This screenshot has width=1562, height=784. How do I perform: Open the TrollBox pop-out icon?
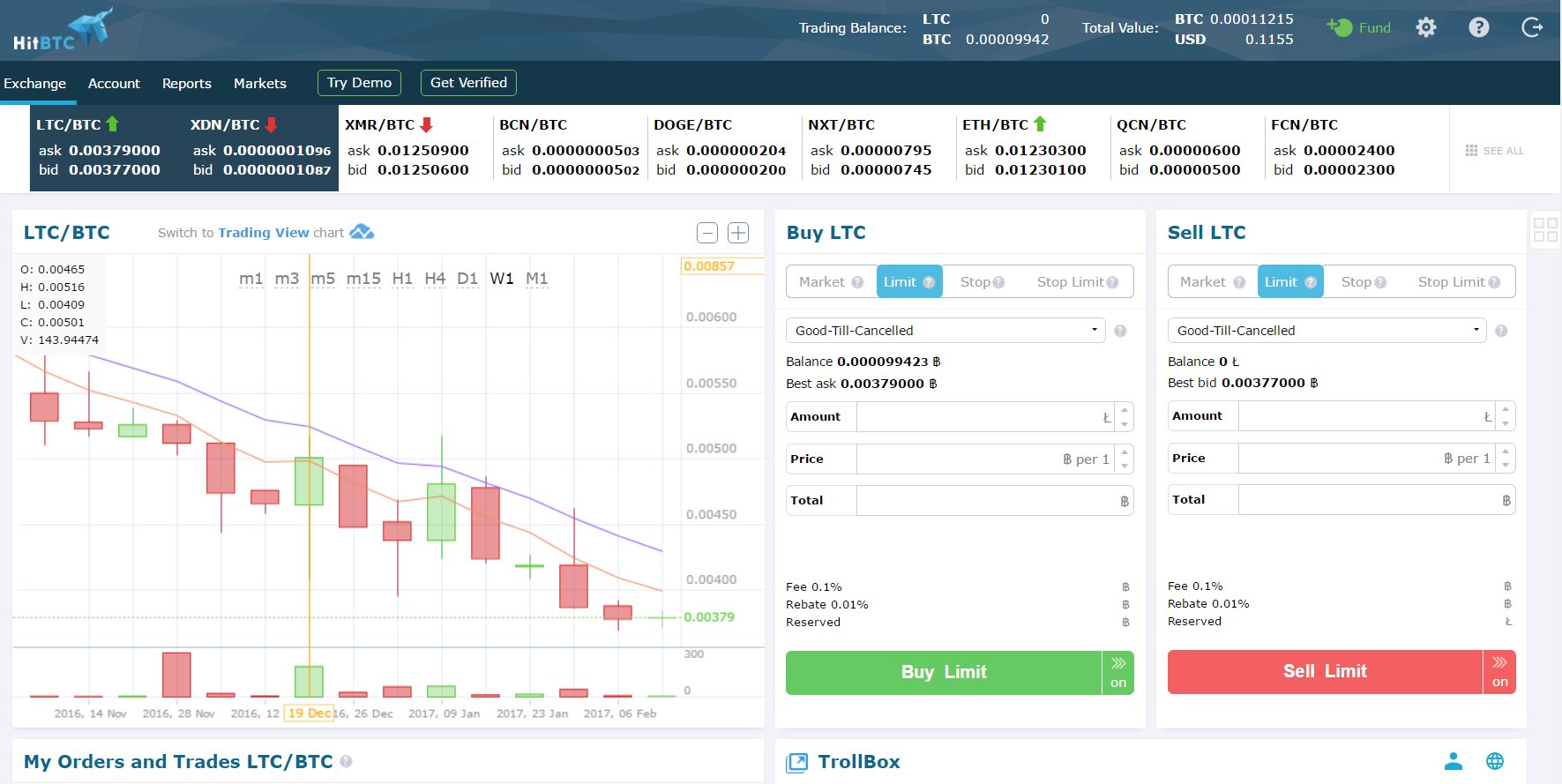click(796, 762)
